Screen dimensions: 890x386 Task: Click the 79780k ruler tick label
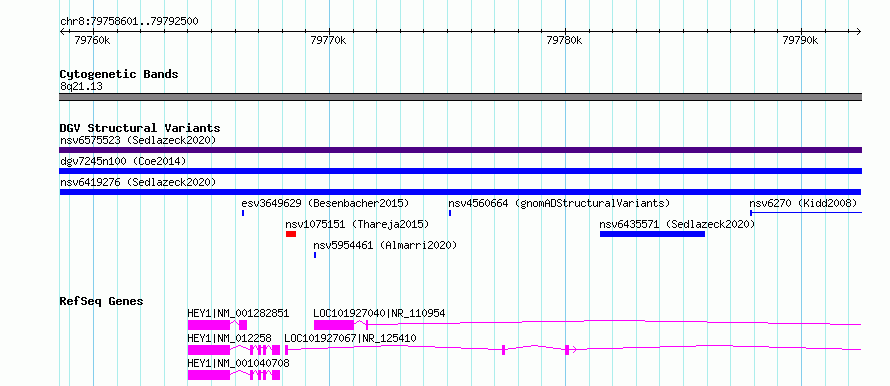pyautogui.click(x=564, y=40)
